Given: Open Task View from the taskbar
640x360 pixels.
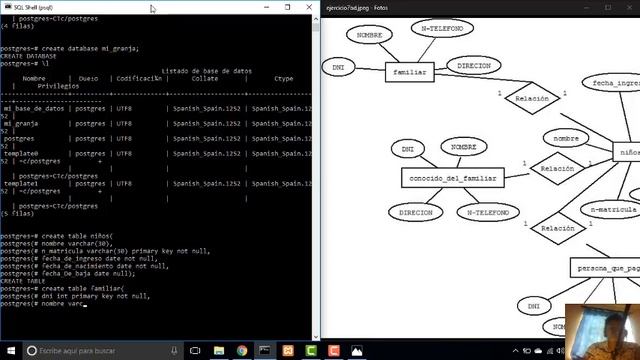Looking at the screenshot, I should (x=195, y=351).
